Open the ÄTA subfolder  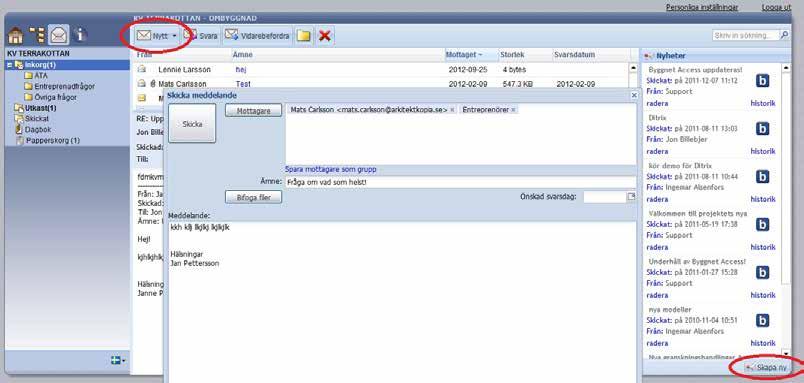(41, 75)
